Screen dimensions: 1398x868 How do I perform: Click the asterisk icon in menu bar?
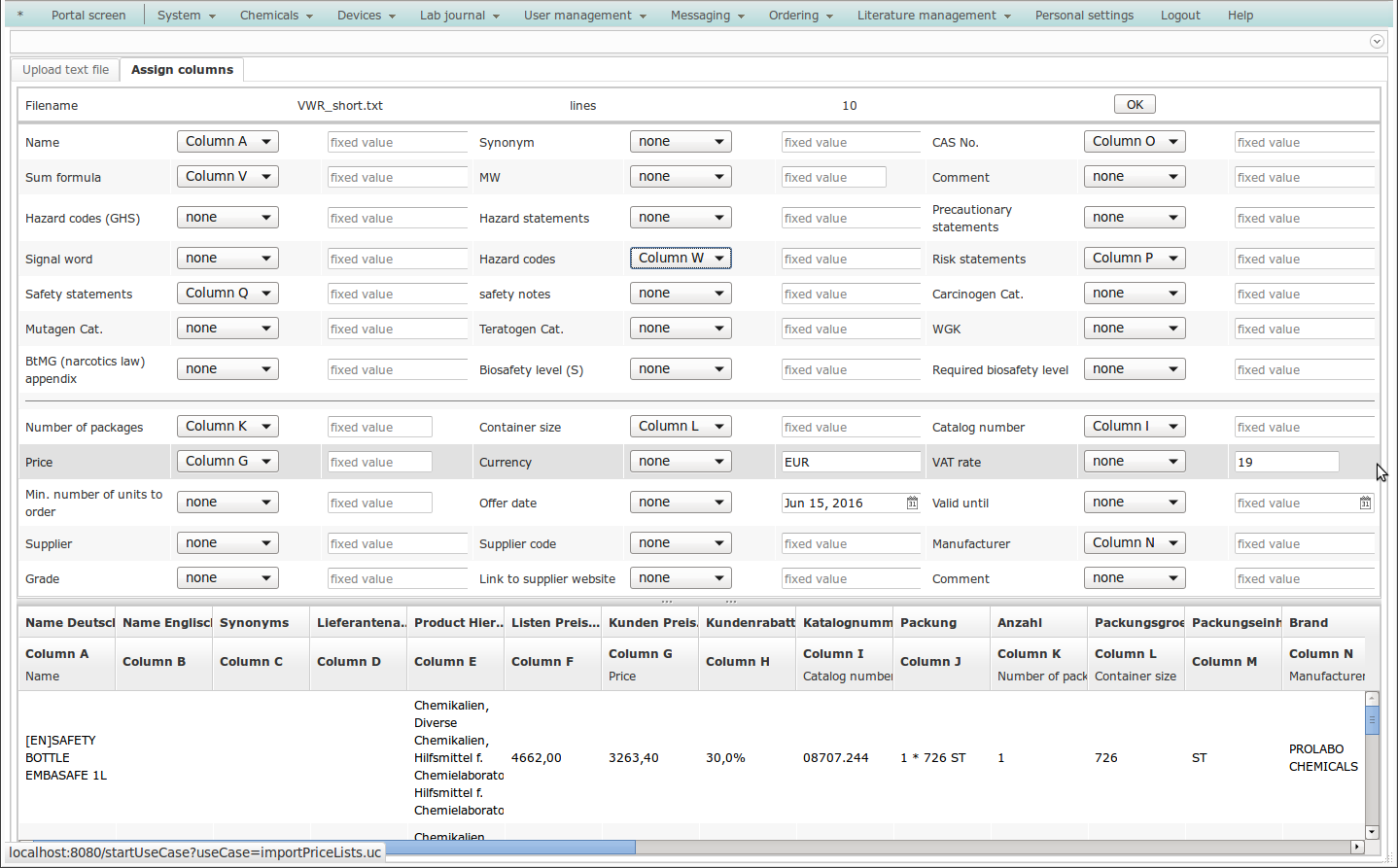tap(19, 15)
